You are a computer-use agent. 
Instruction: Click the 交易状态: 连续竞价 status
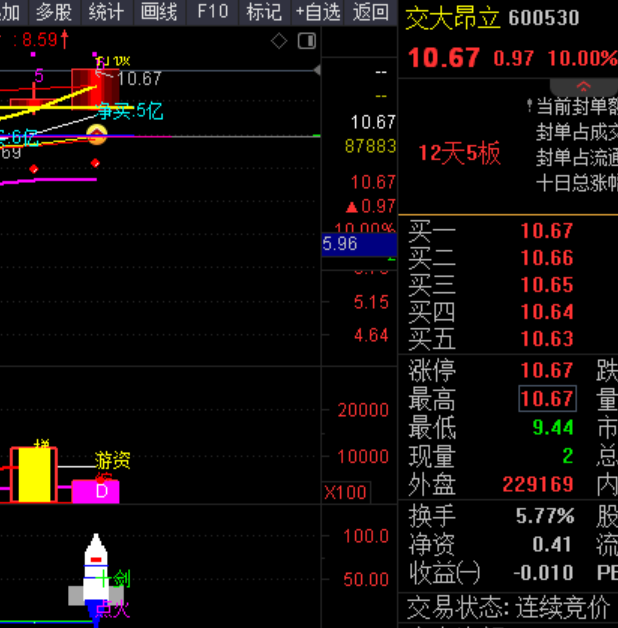coord(508,608)
